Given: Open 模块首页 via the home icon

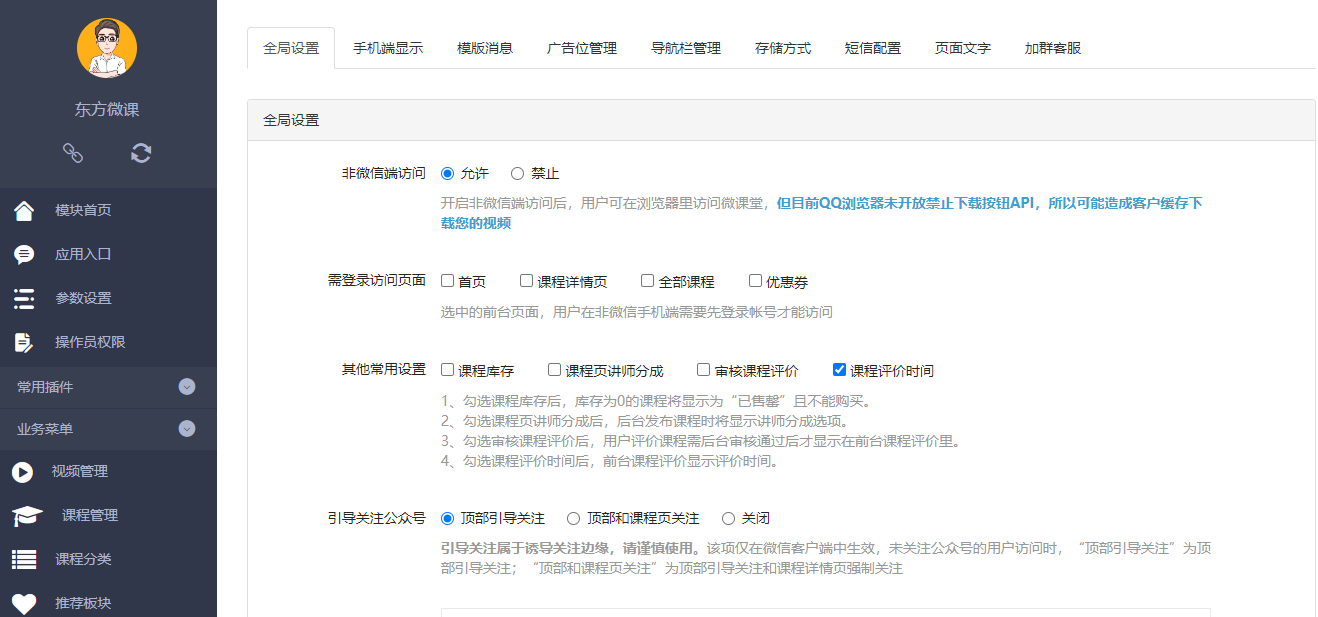Looking at the screenshot, I should point(22,209).
